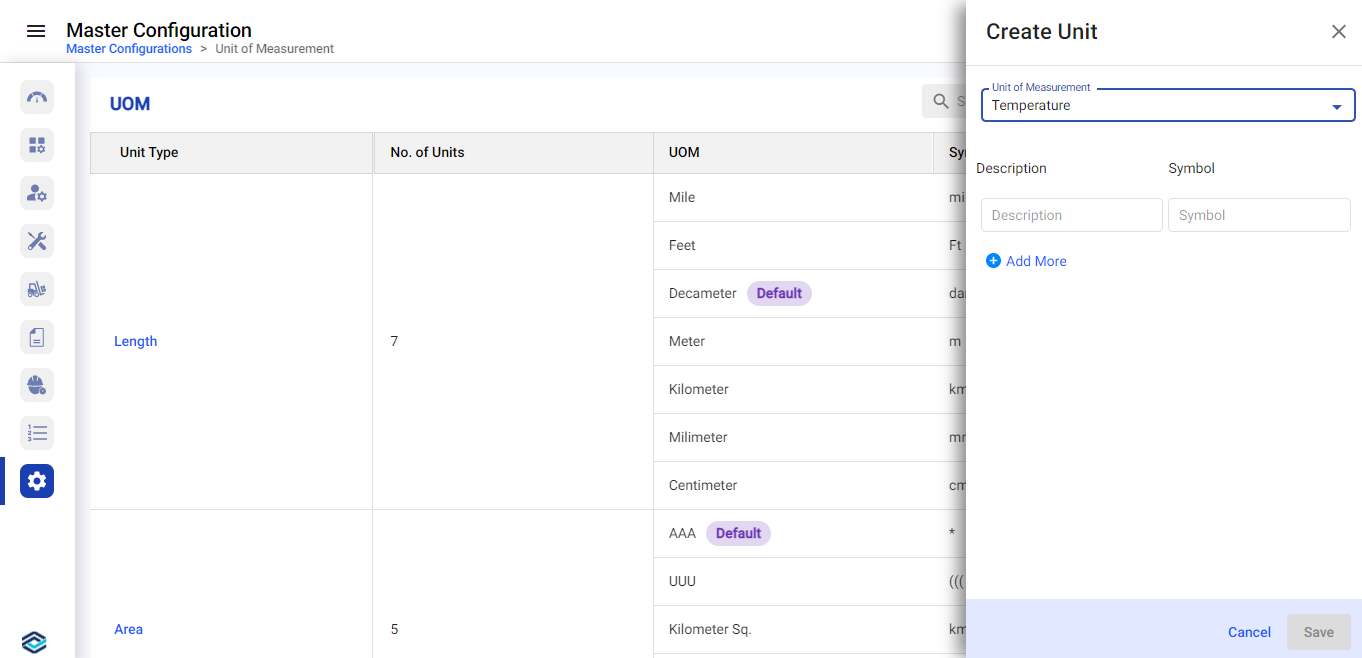Click the search magnifier icon in UOM header
This screenshot has width=1362, height=658.
tap(941, 101)
